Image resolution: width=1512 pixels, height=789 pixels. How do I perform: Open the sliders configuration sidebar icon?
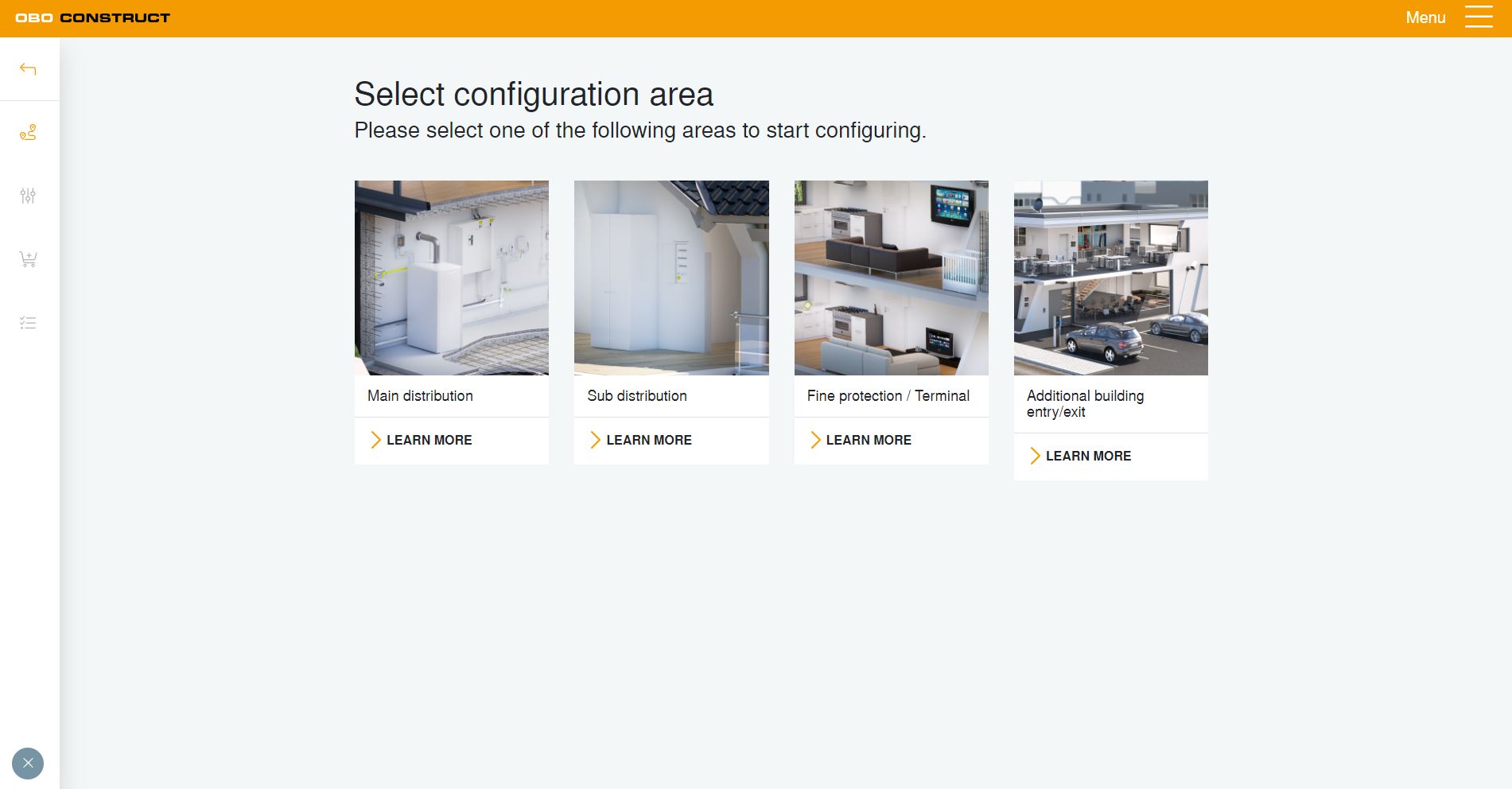[28, 196]
